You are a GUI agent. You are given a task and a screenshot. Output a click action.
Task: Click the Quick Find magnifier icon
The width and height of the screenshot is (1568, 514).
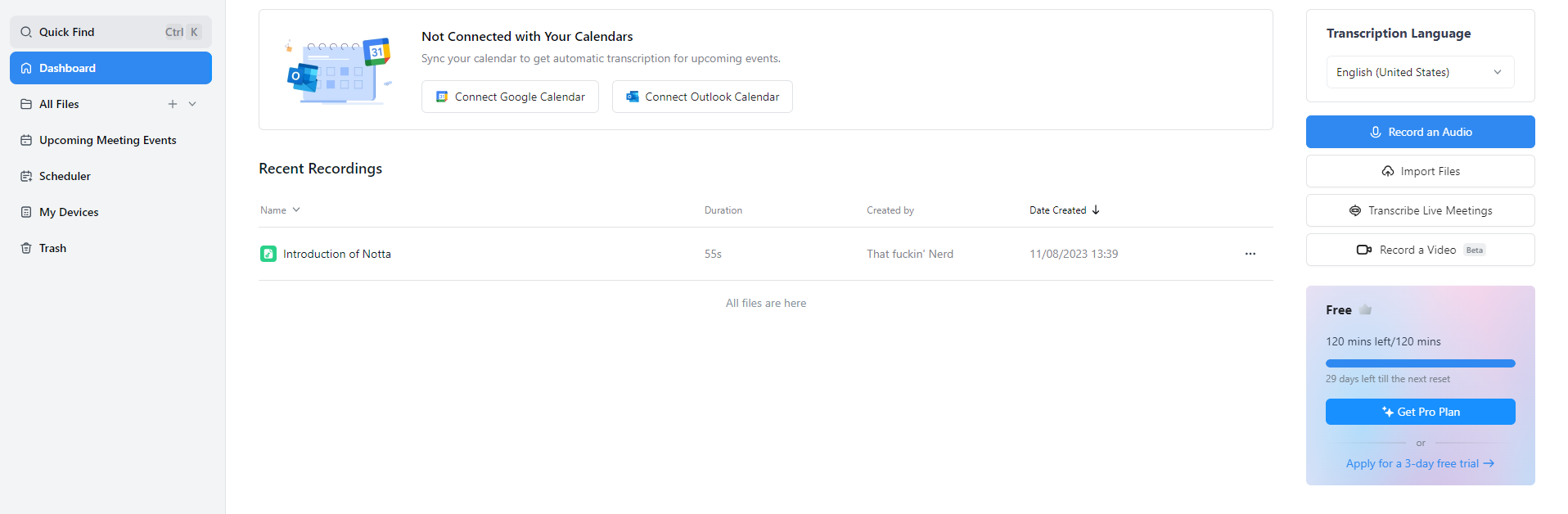26,32
